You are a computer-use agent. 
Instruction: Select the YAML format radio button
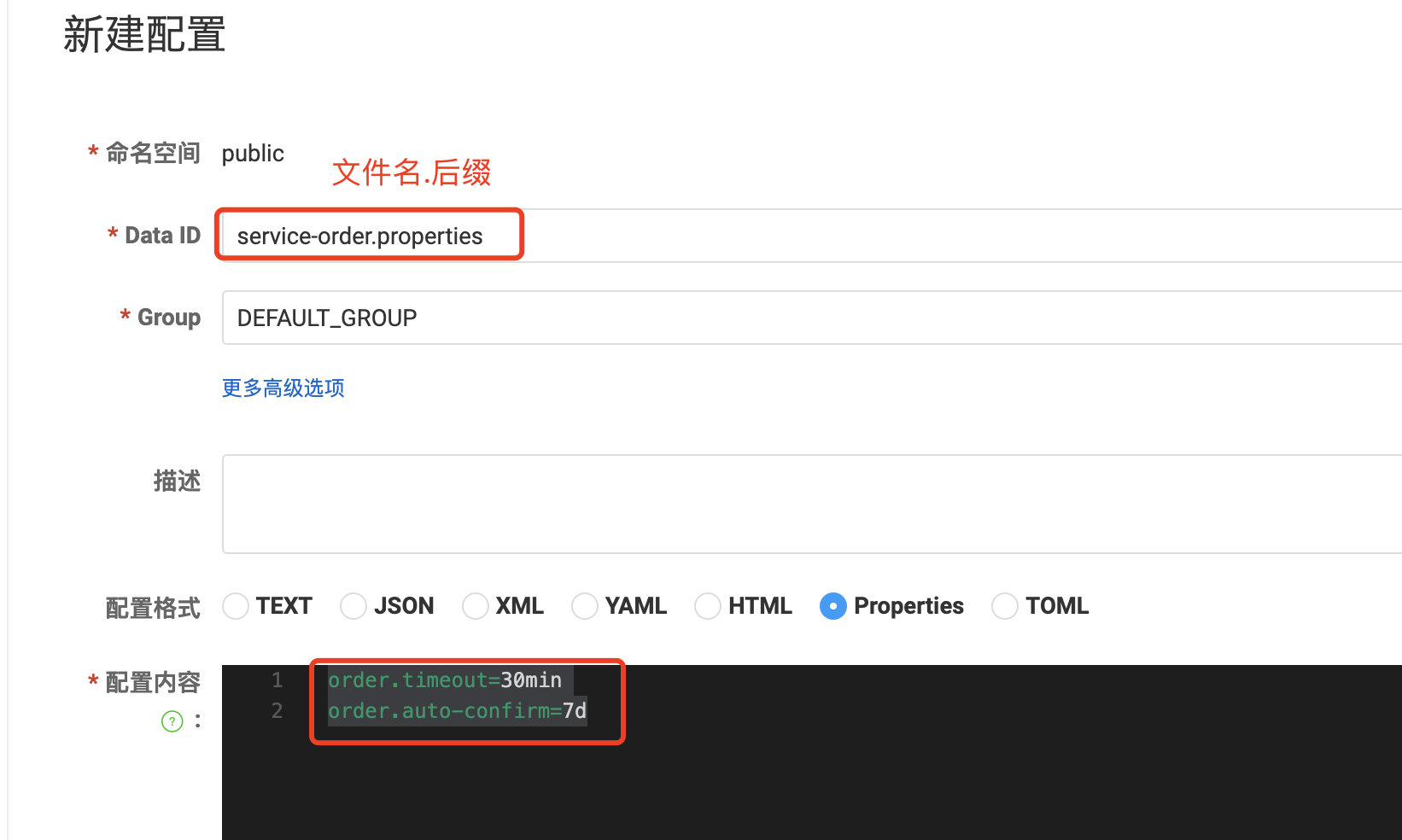(585, 606)
